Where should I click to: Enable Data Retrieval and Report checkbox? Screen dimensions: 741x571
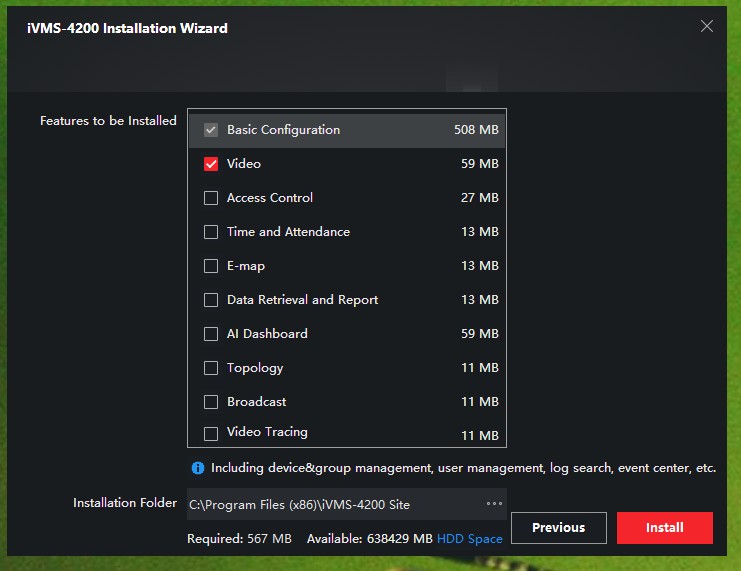[211, 300]
